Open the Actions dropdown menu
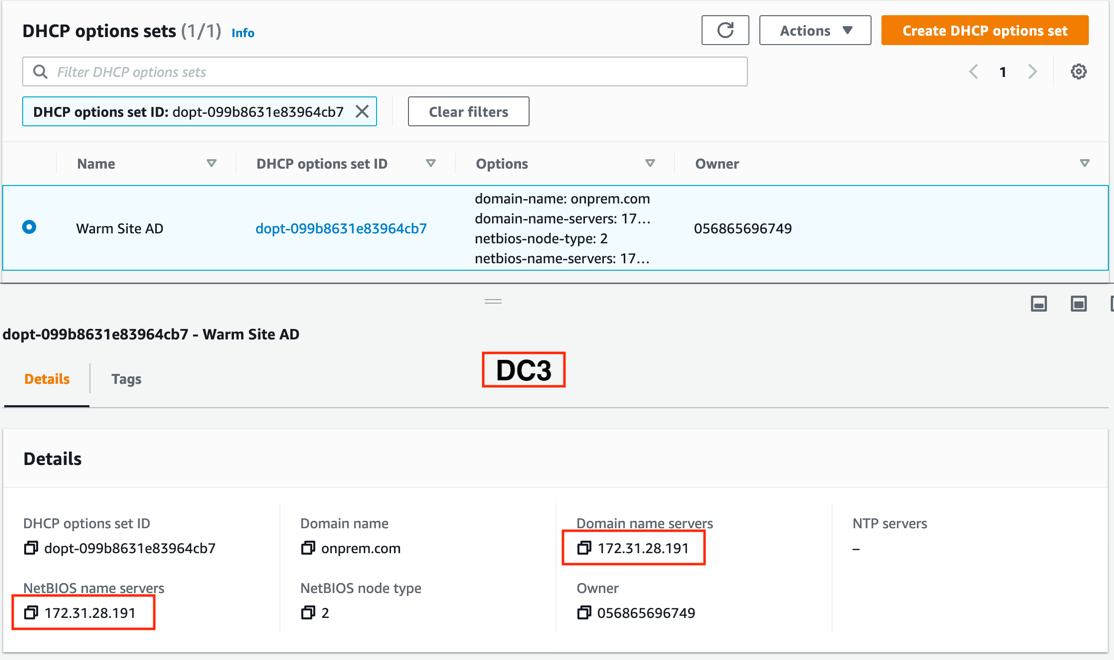Viewport: 1114px width, 660px height. coord(814,30)
